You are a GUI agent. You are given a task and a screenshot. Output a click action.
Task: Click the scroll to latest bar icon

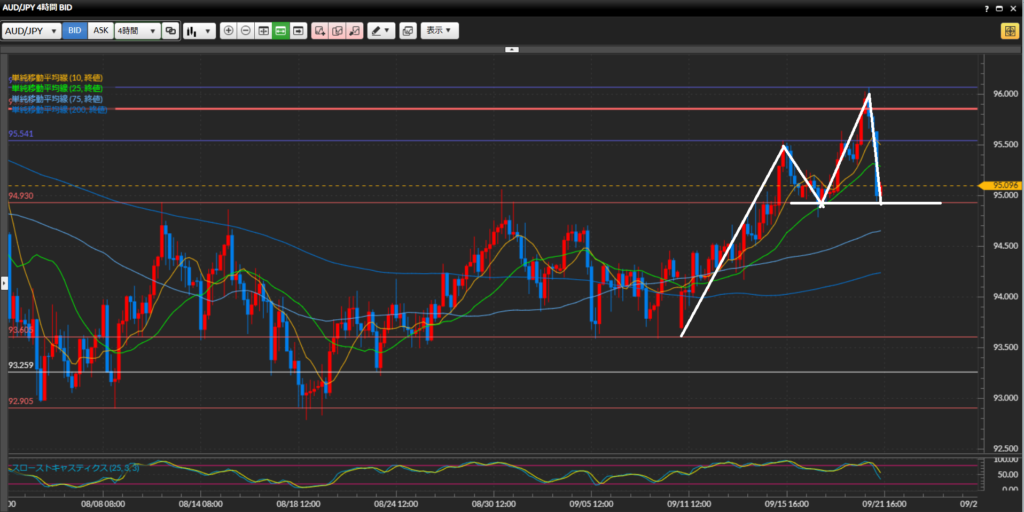tap(298, 31)
